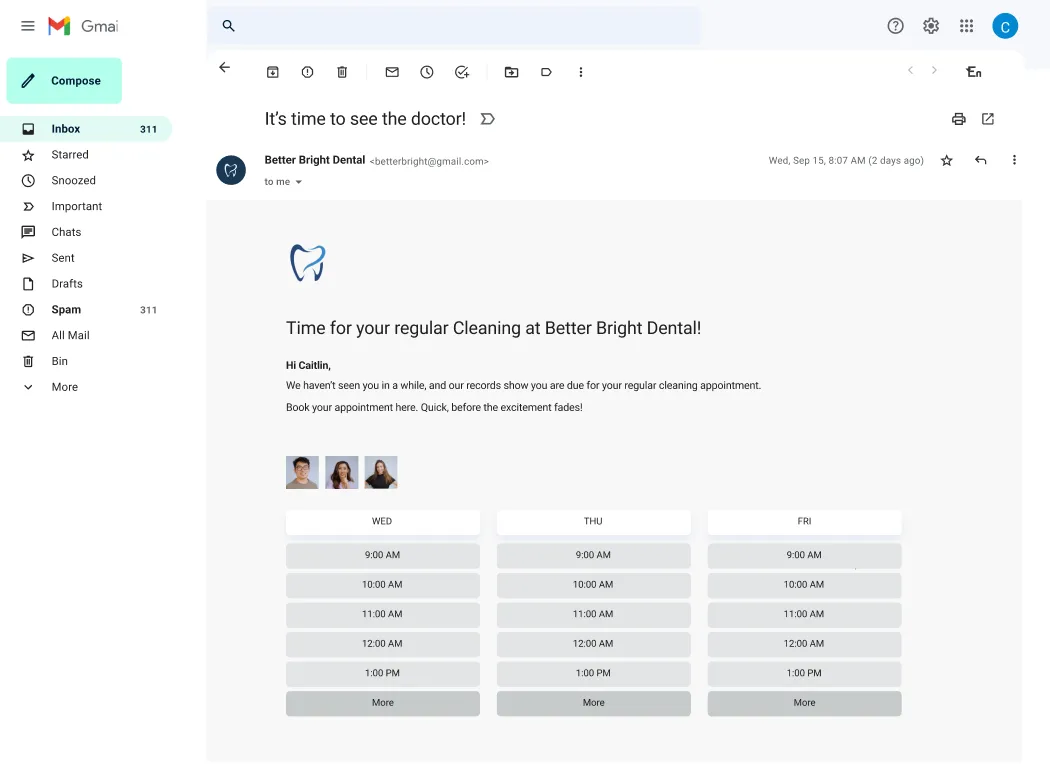This screenshot has height=774, width=1050.
Task: Print this email conversation
Action: click(959, 119)
